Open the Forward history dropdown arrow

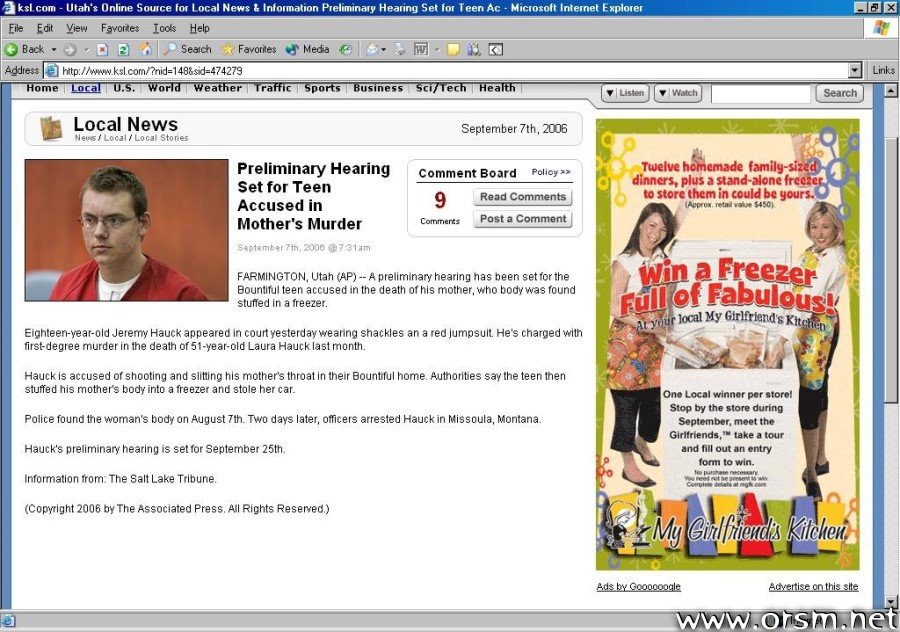click(86, 50)
